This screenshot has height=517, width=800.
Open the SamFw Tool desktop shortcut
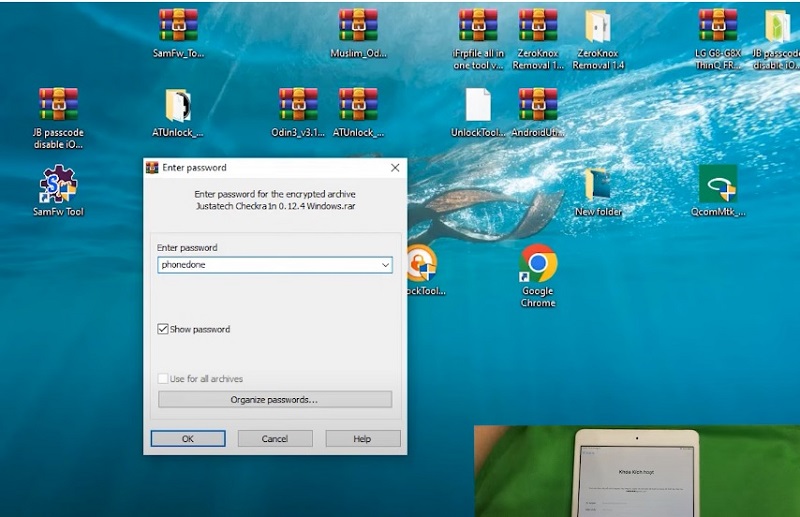(58, 186)
